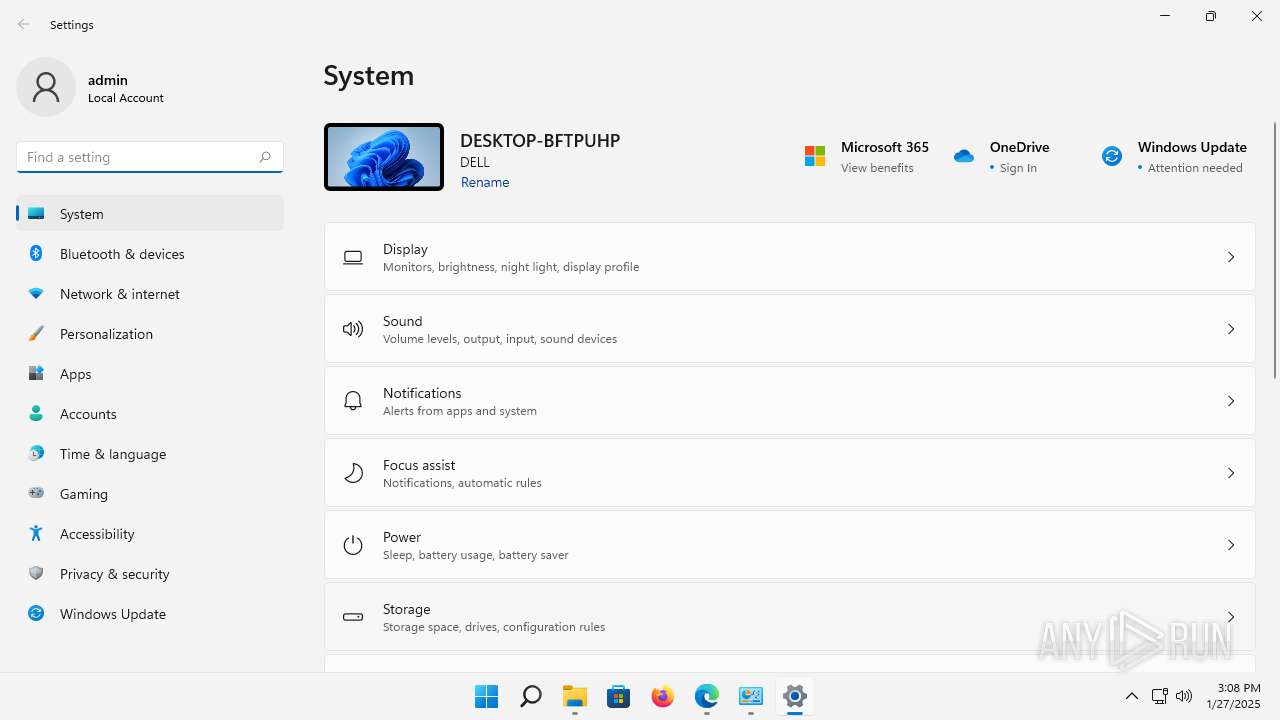Click the admin user avatar icon
The height and width of the screenshot is (720, 1280).
46,87
